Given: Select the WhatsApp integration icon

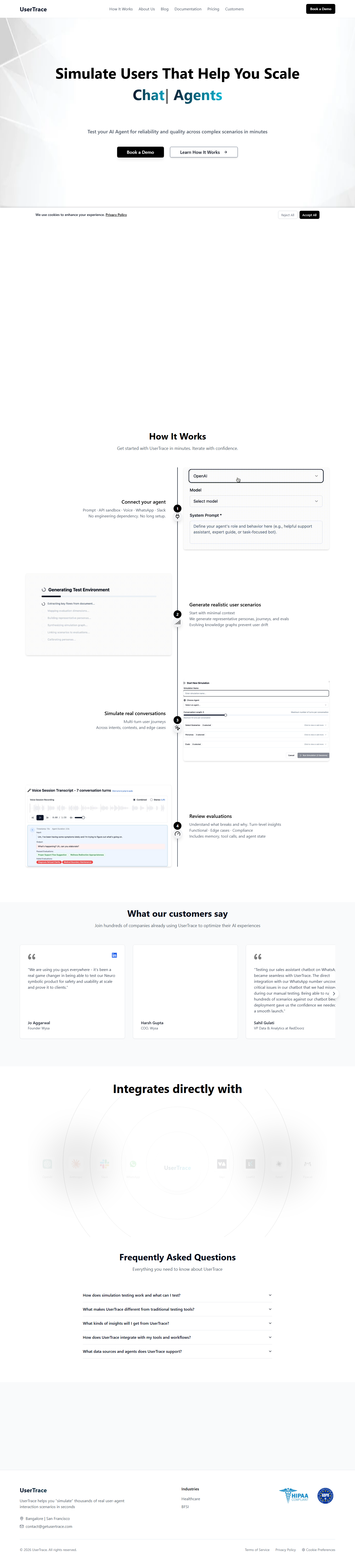Looking at the screenshot, I should [x=133, y=1164].
